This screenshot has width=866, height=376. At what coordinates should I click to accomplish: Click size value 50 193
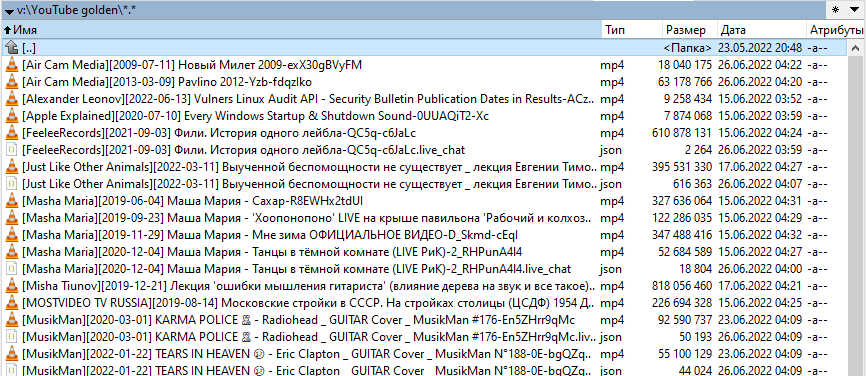point(695,337)
